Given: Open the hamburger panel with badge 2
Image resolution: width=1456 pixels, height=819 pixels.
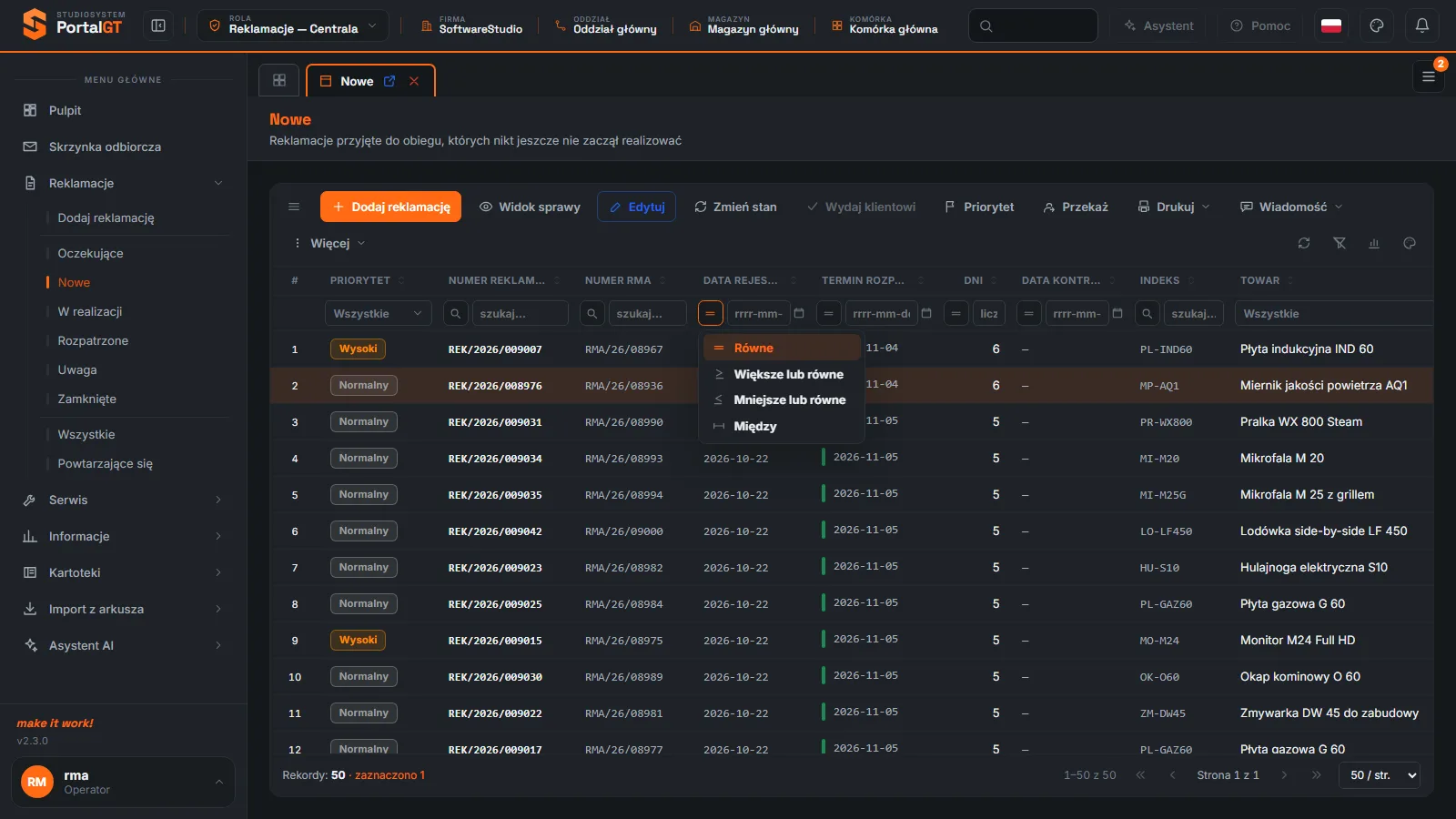Looking at the screenshot, I should pyautogui.click(x=1429, y=77).
